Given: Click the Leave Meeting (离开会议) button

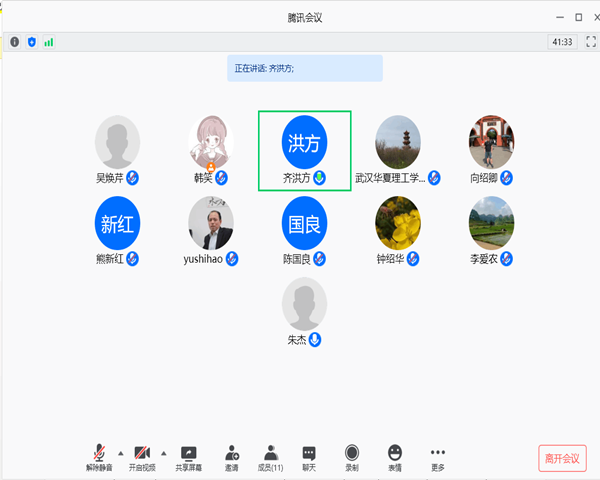Looking at the screenshot, I should pyautogui.click(x=561, y=458).
